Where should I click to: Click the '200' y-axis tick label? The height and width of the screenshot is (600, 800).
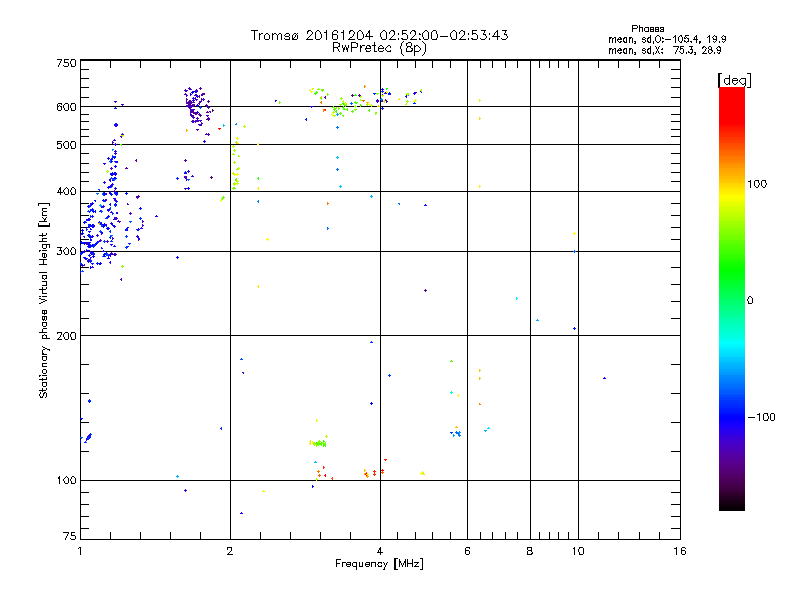pos(66,336)
